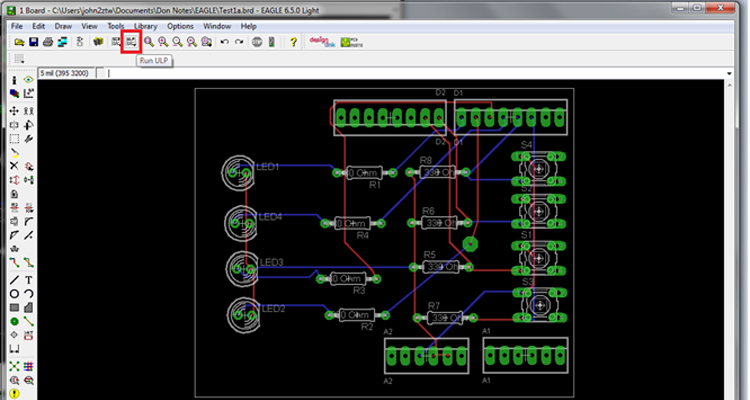Click in the command line input field
Viewport: 750px width, 400px height.
pyautogui.click(x=415, y=73)
